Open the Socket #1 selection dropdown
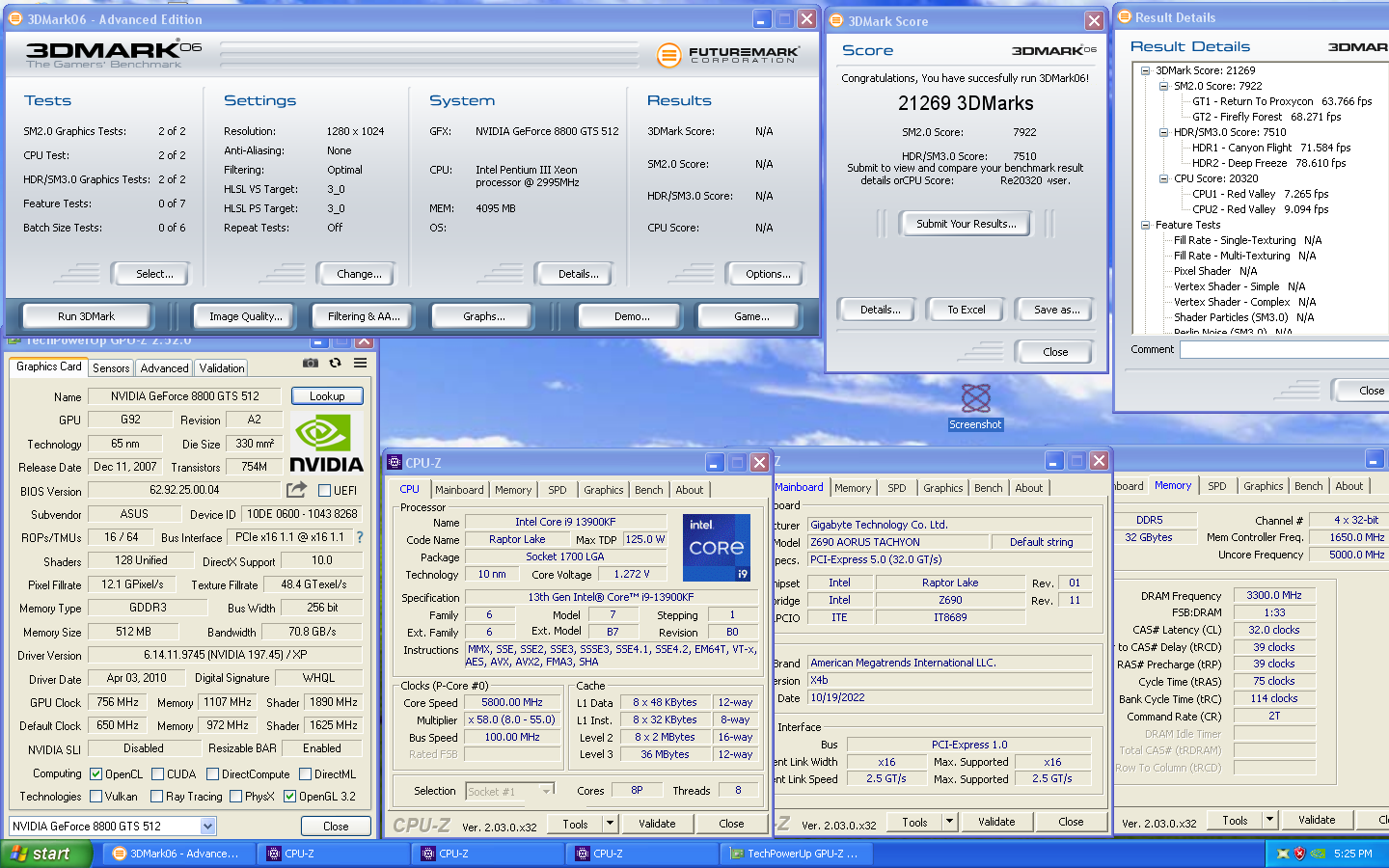 point(546,791)
